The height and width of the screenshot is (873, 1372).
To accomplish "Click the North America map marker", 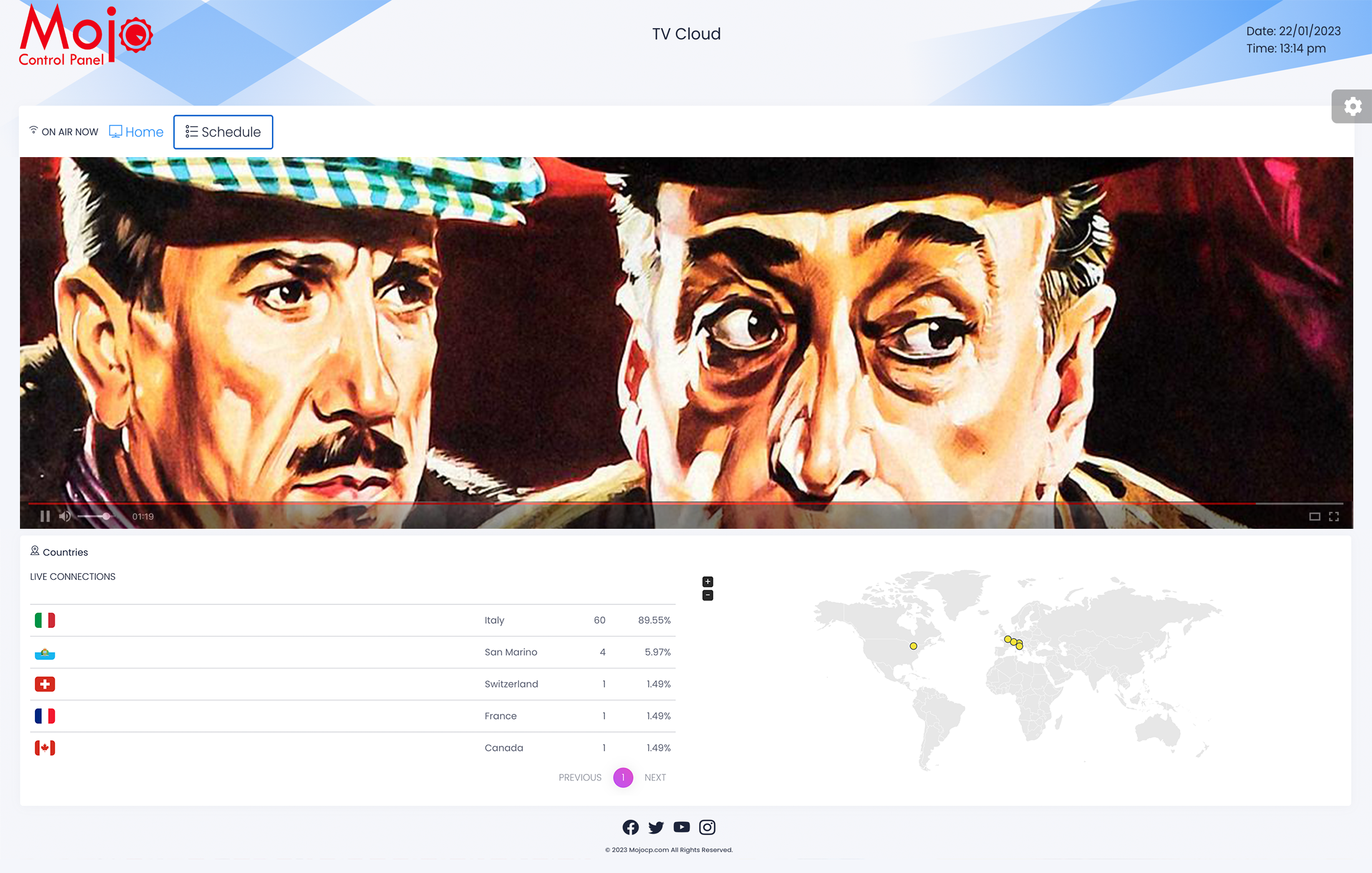I will [914, 646].
